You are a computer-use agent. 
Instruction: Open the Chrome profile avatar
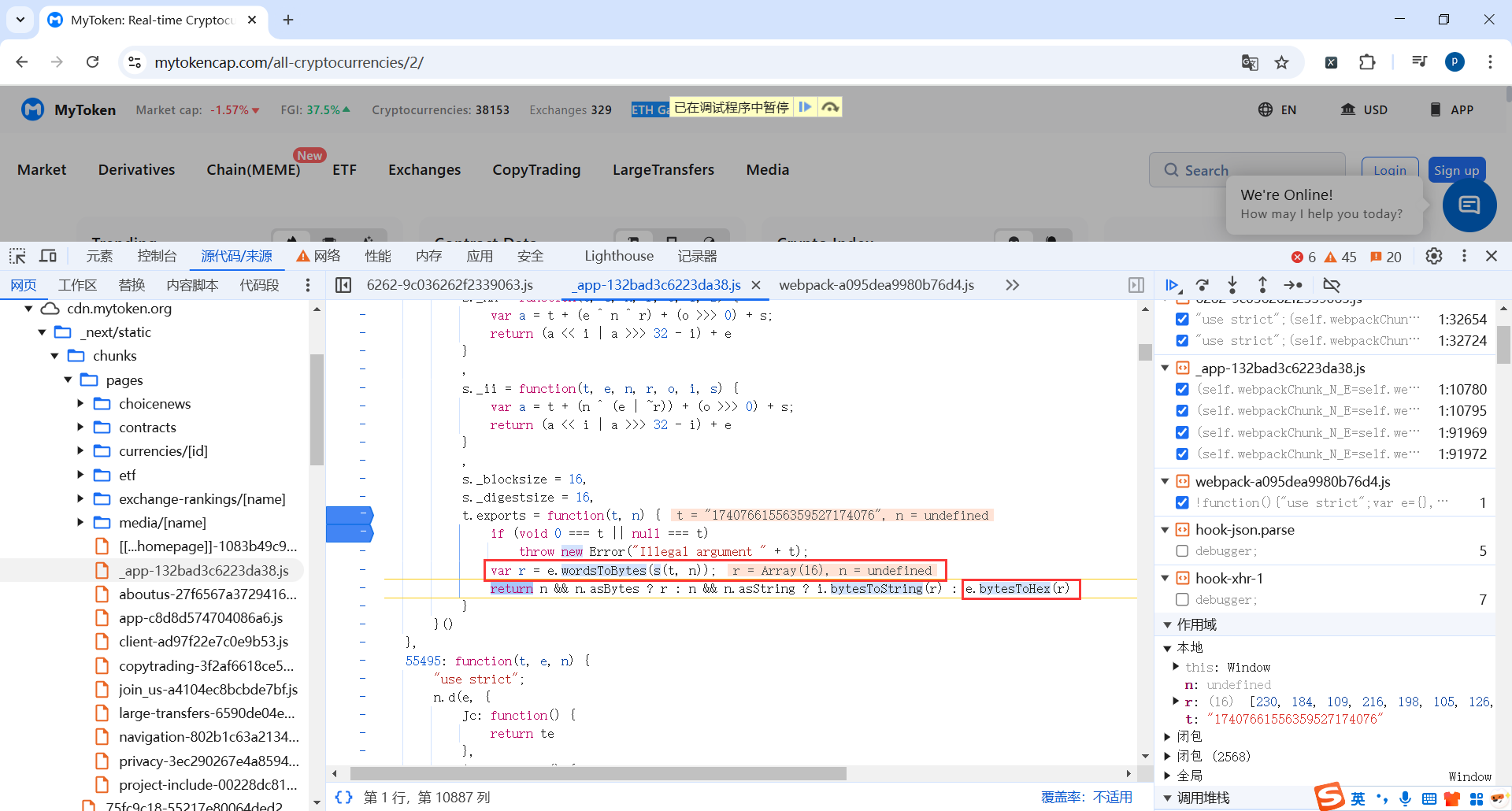click(1455, 62)
